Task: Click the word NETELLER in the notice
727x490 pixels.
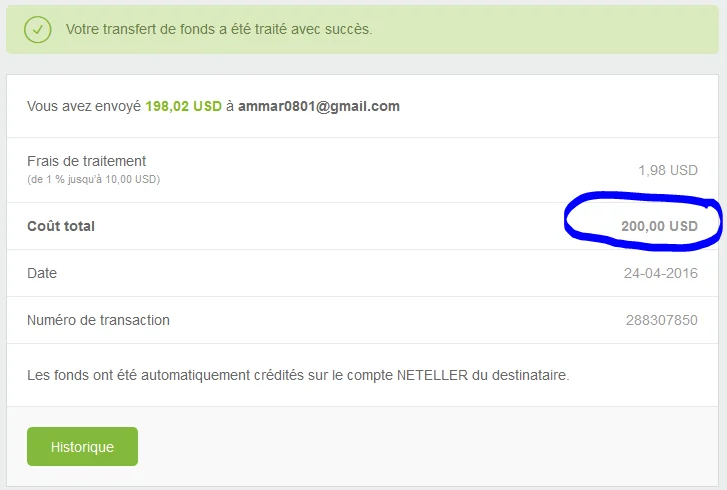Action: pos(432,375)
